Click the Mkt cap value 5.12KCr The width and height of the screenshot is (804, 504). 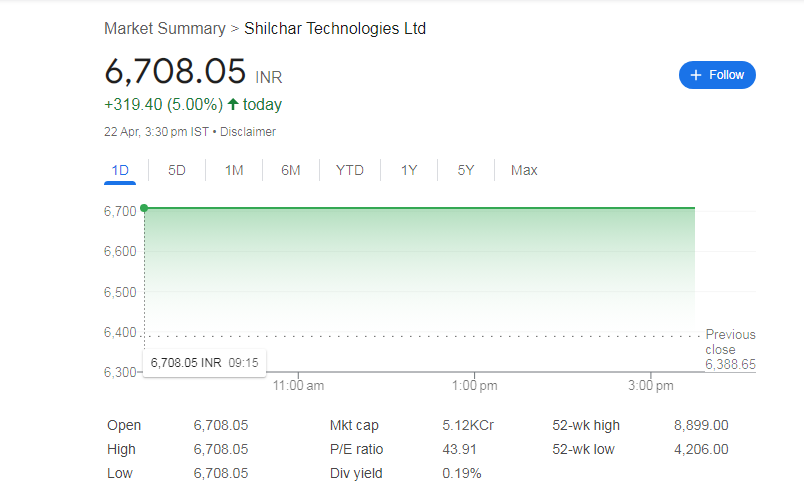[x=468, y=426]
